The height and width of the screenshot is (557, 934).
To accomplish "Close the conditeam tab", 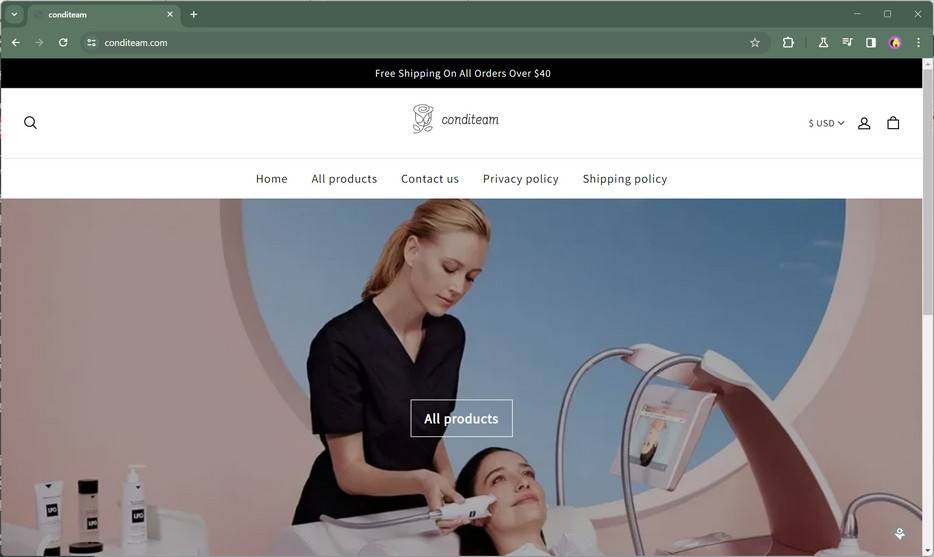I will click(170, 14).
